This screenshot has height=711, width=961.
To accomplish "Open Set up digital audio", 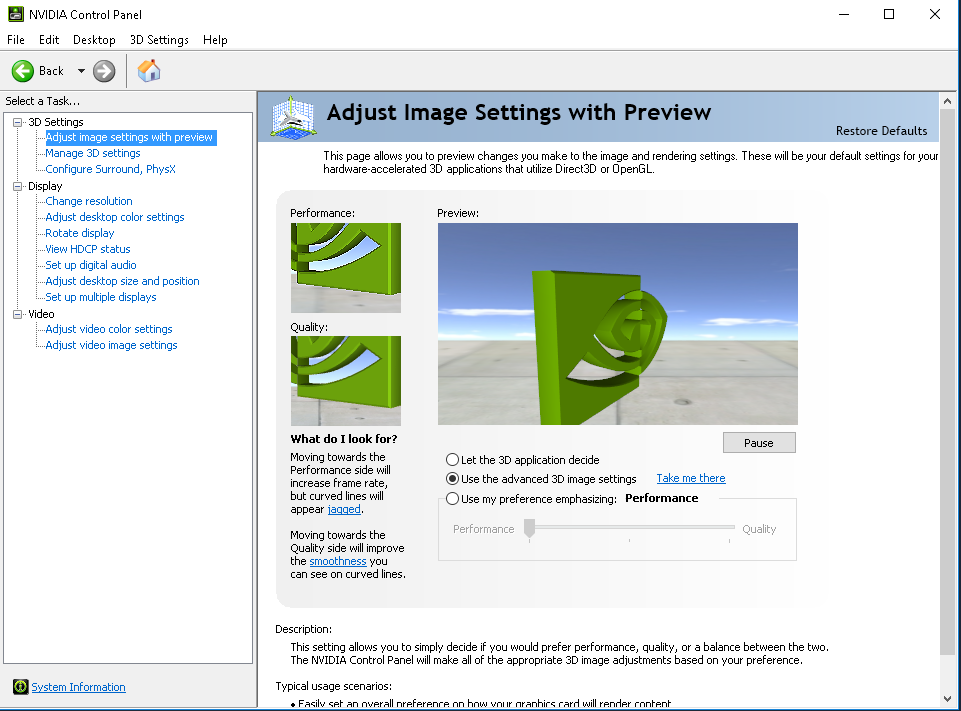I will click(91, 265).
